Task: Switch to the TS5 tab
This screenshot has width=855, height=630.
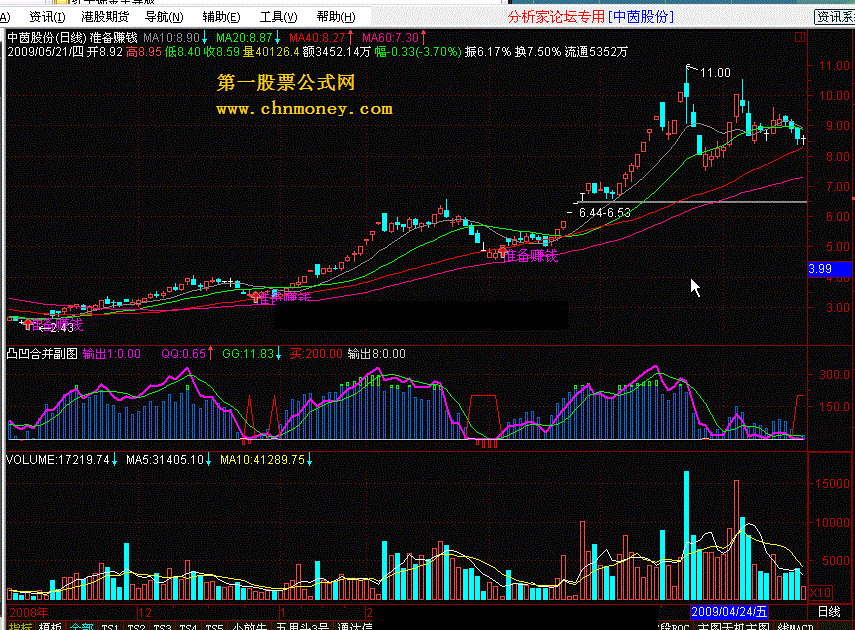Action: [214, 626]
